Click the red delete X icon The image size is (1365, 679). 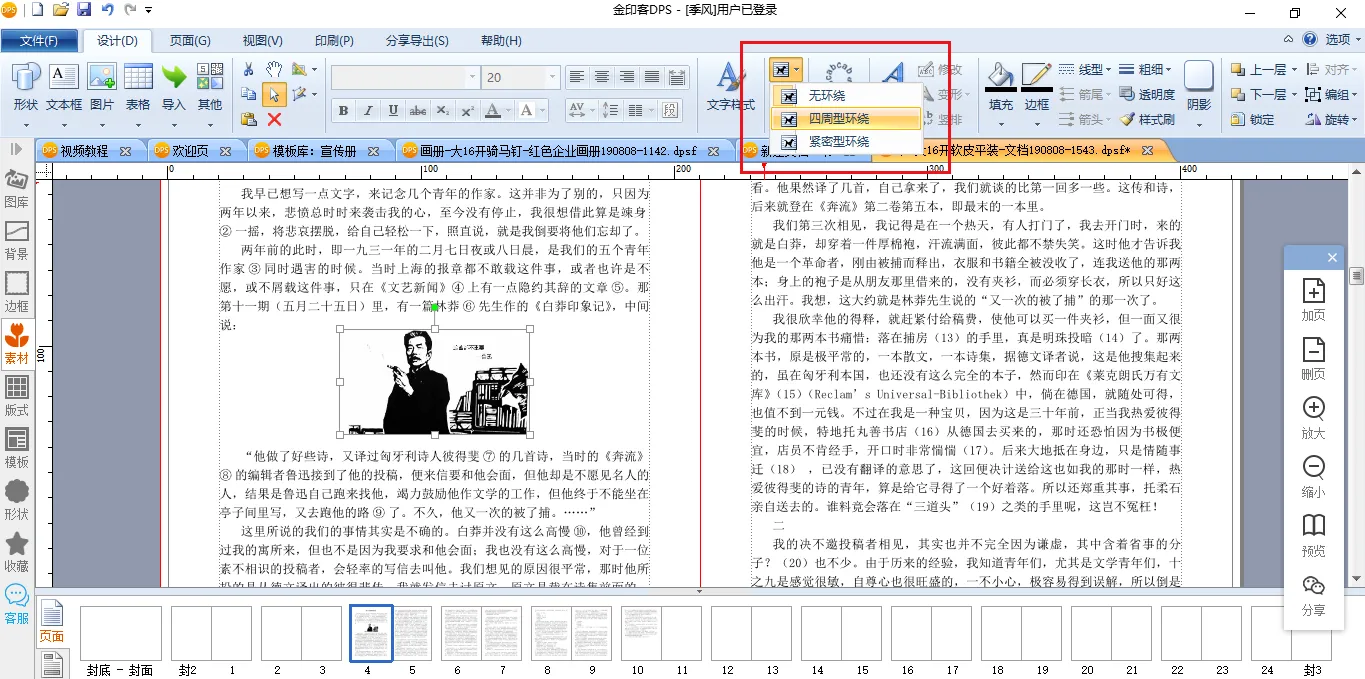pos(274,119)
